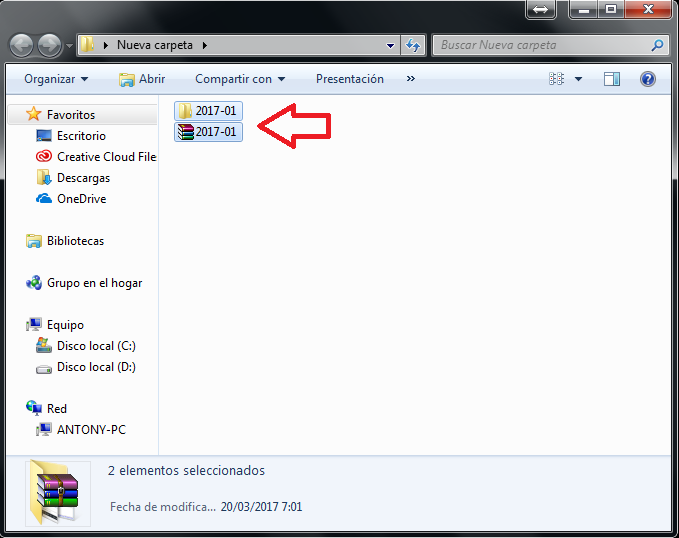Select Red in the navigation pane
The width and height of the screenshot is (679, 538).
click(57, 408)
